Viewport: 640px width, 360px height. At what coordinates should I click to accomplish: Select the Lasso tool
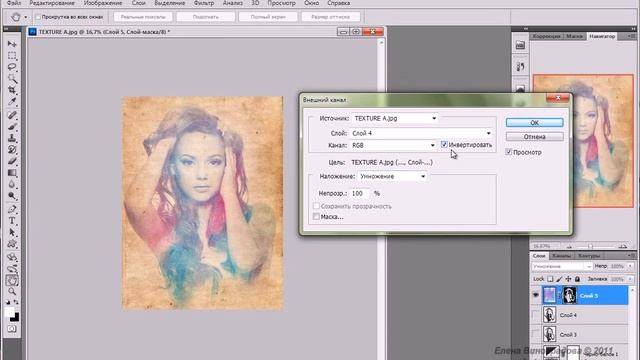[12, 67]
